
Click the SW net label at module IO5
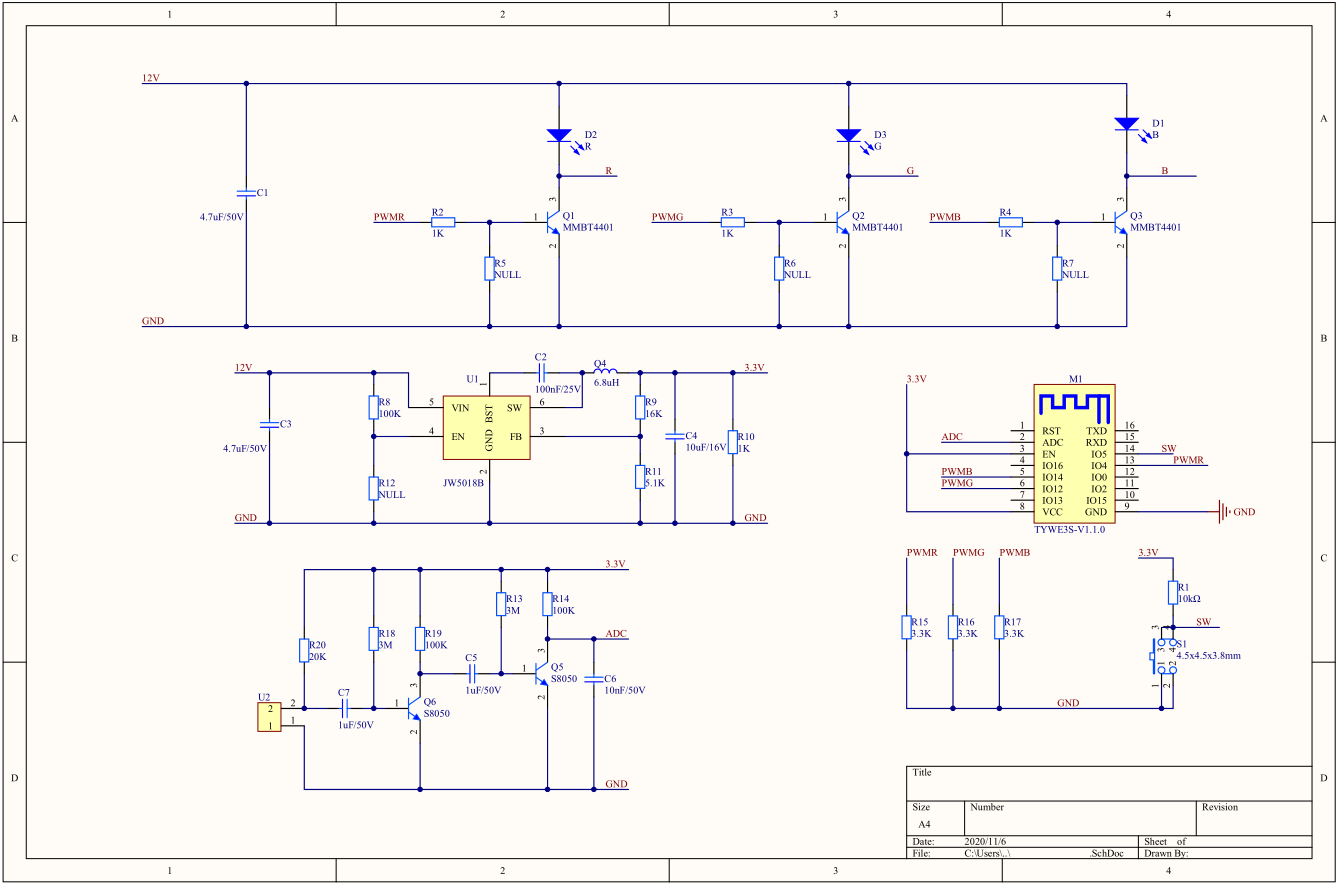tap(1168, 448)
